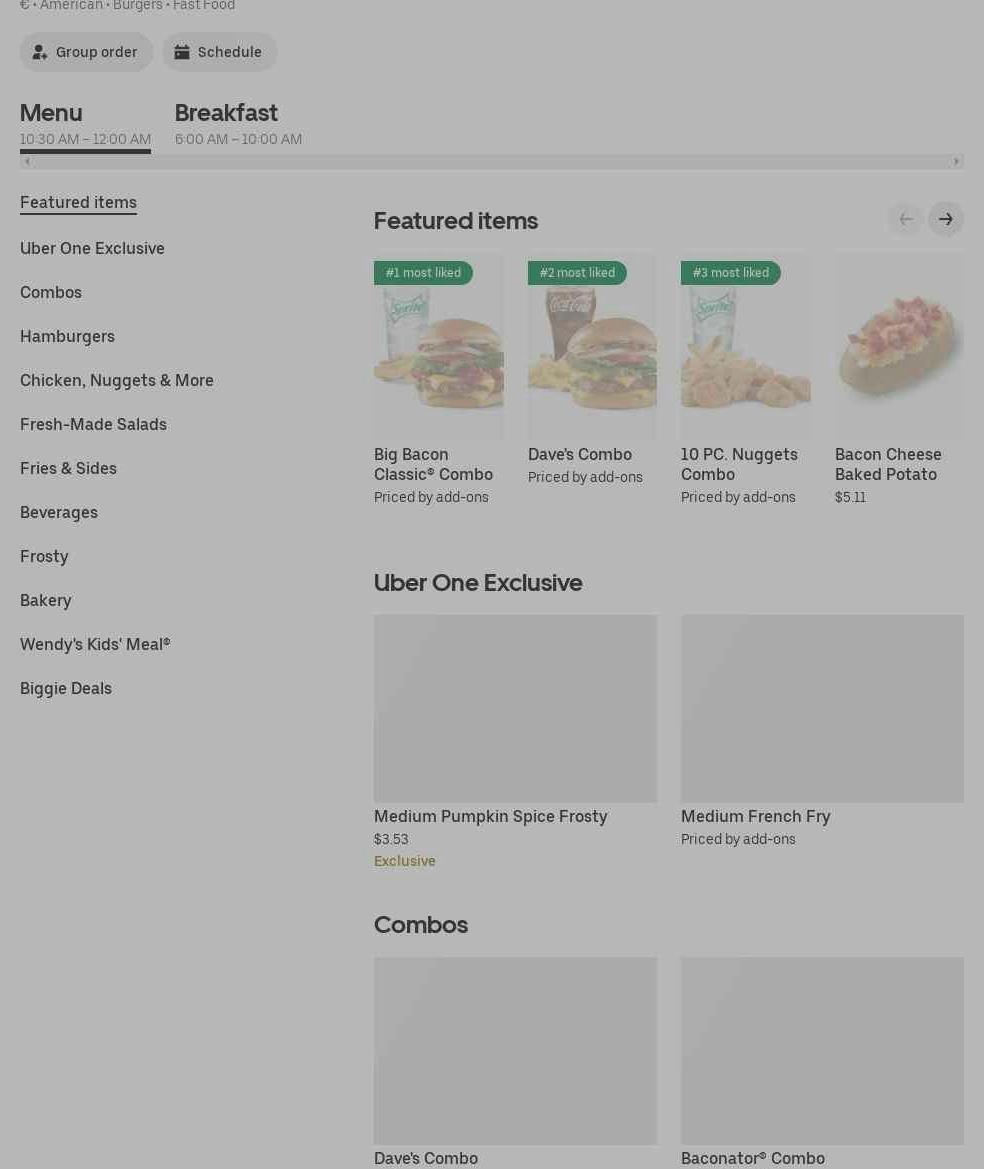The width and height of the screenshot is (984, 1169).
Task: Go to Hamburgers section
Action: (x=67, y=336)
